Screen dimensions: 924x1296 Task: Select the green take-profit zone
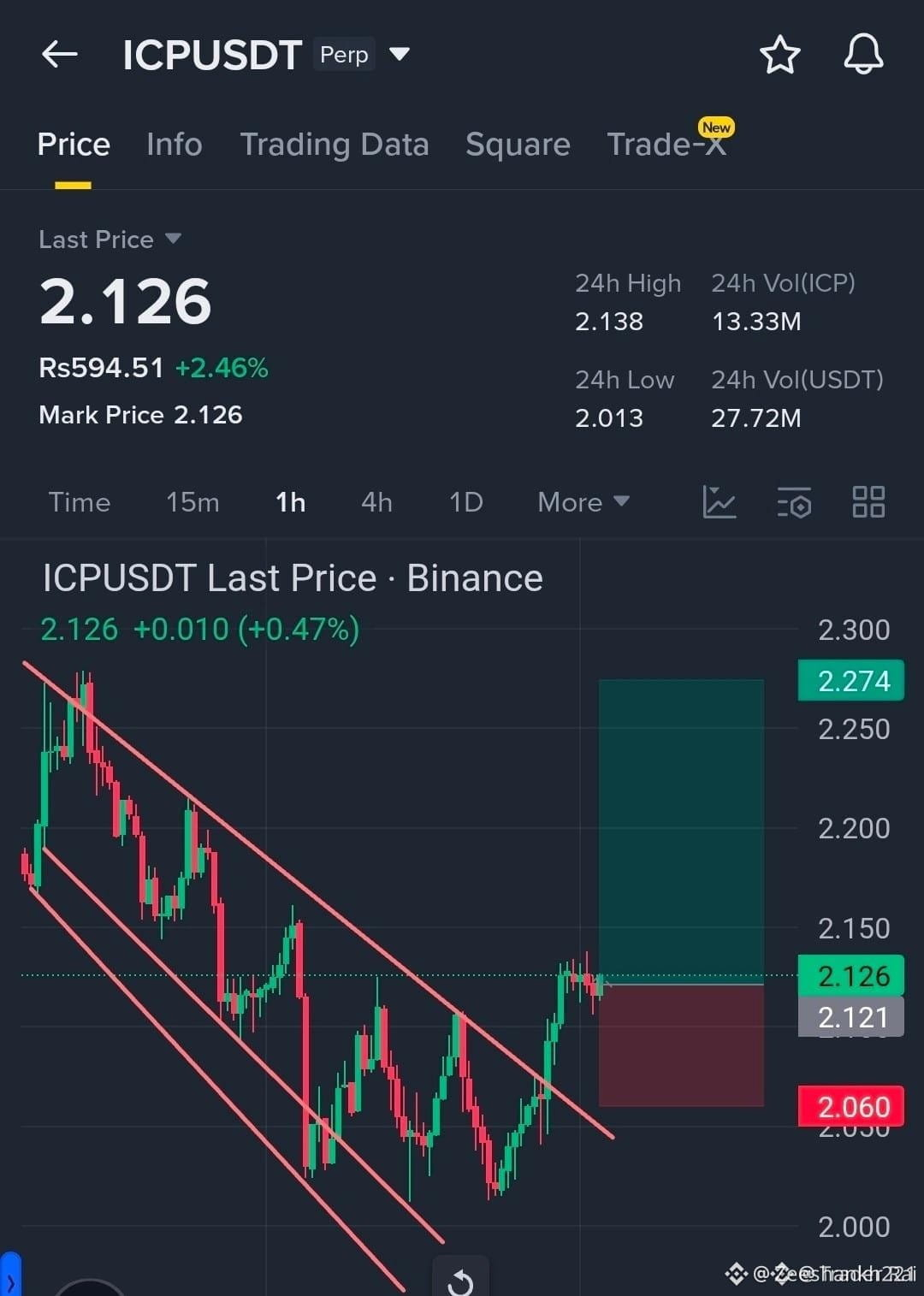tap(681, 831)
